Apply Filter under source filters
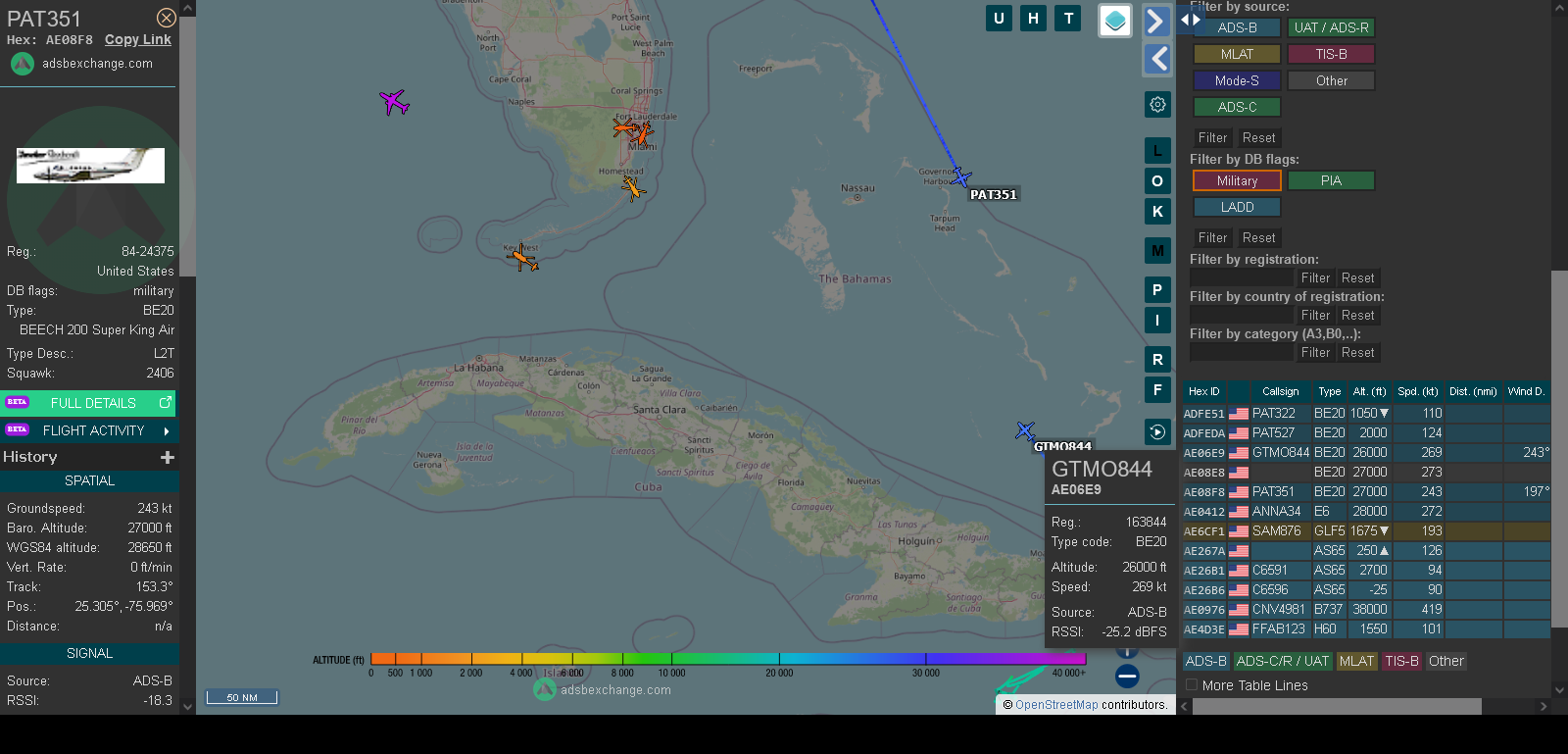Viewport: 1568px width, 754px height. (1212, 138)
